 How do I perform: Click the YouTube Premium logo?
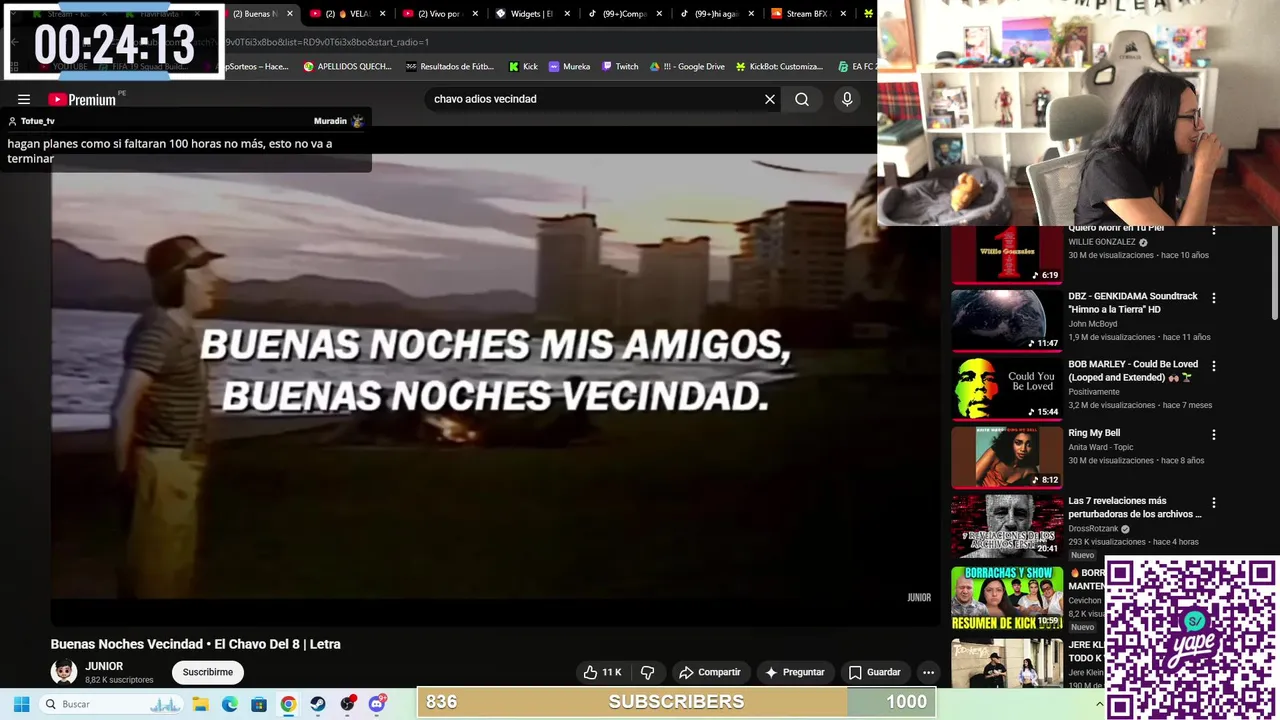coord(82,99)
